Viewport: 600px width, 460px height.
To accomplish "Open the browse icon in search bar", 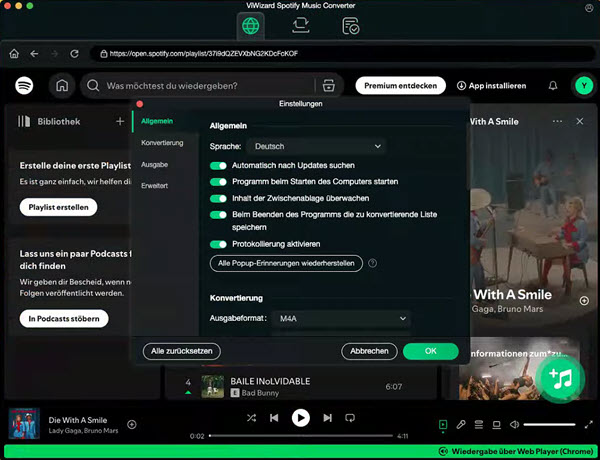I will point(328,86).
